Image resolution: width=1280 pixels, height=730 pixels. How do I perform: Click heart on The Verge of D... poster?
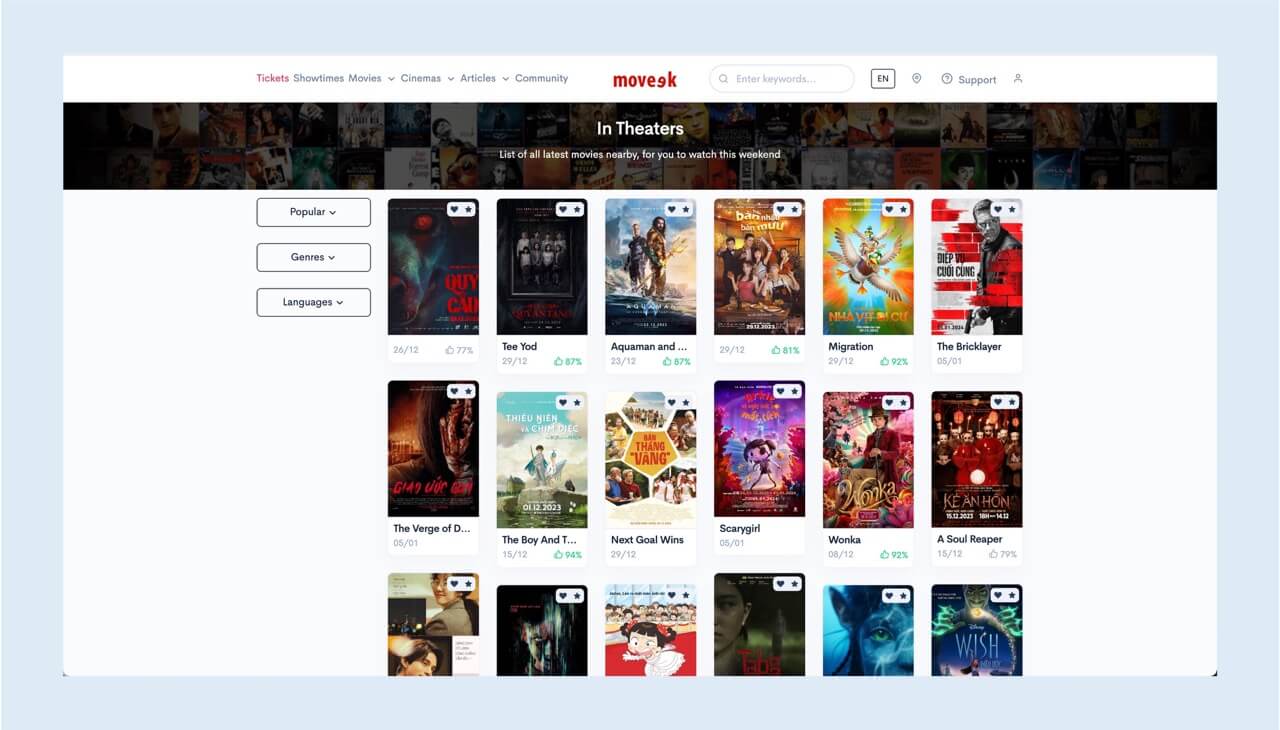455,392
